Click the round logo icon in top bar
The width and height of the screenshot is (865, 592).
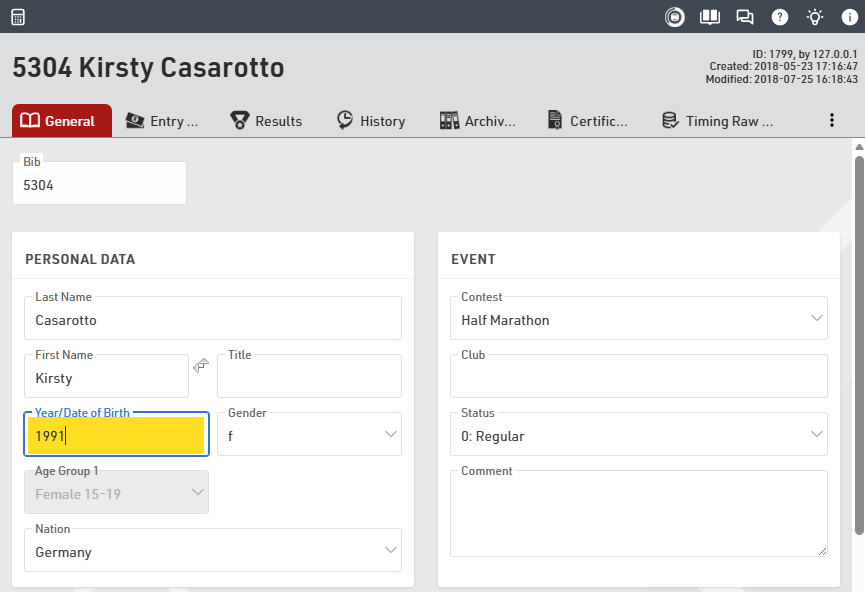pos(675,17)
